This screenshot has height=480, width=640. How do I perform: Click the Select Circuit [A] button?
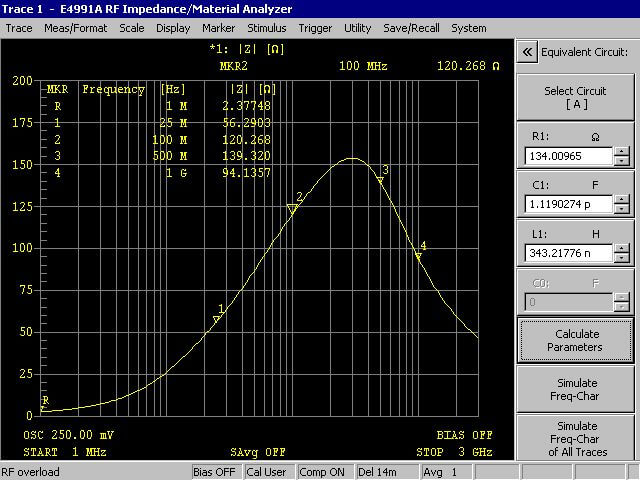[576, 97]
